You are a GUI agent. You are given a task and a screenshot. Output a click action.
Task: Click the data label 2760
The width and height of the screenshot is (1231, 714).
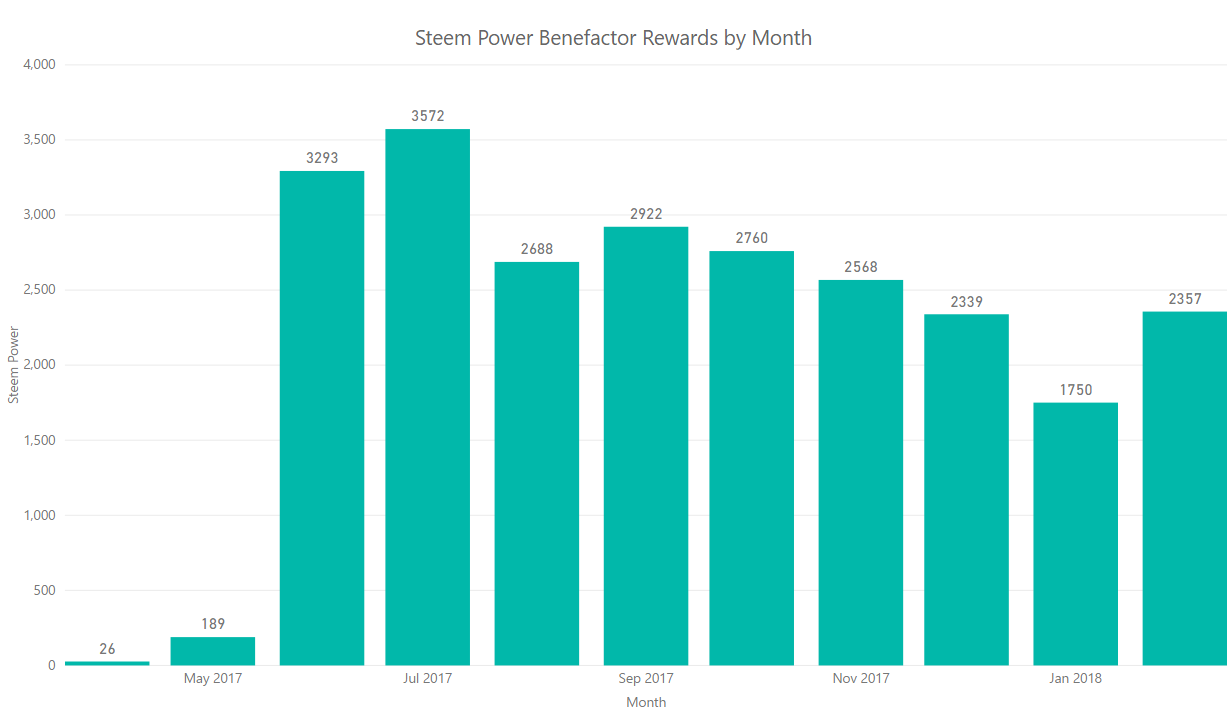point(752,238)
